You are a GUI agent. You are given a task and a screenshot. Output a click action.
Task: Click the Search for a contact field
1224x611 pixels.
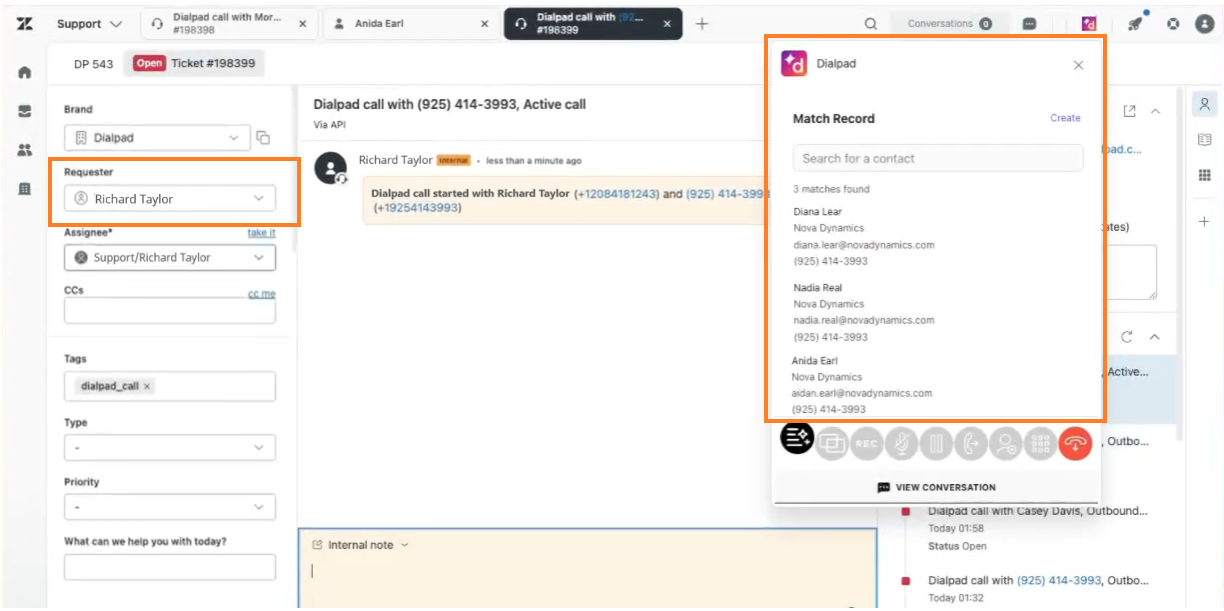pyautogui.click(x=938, y=158)
